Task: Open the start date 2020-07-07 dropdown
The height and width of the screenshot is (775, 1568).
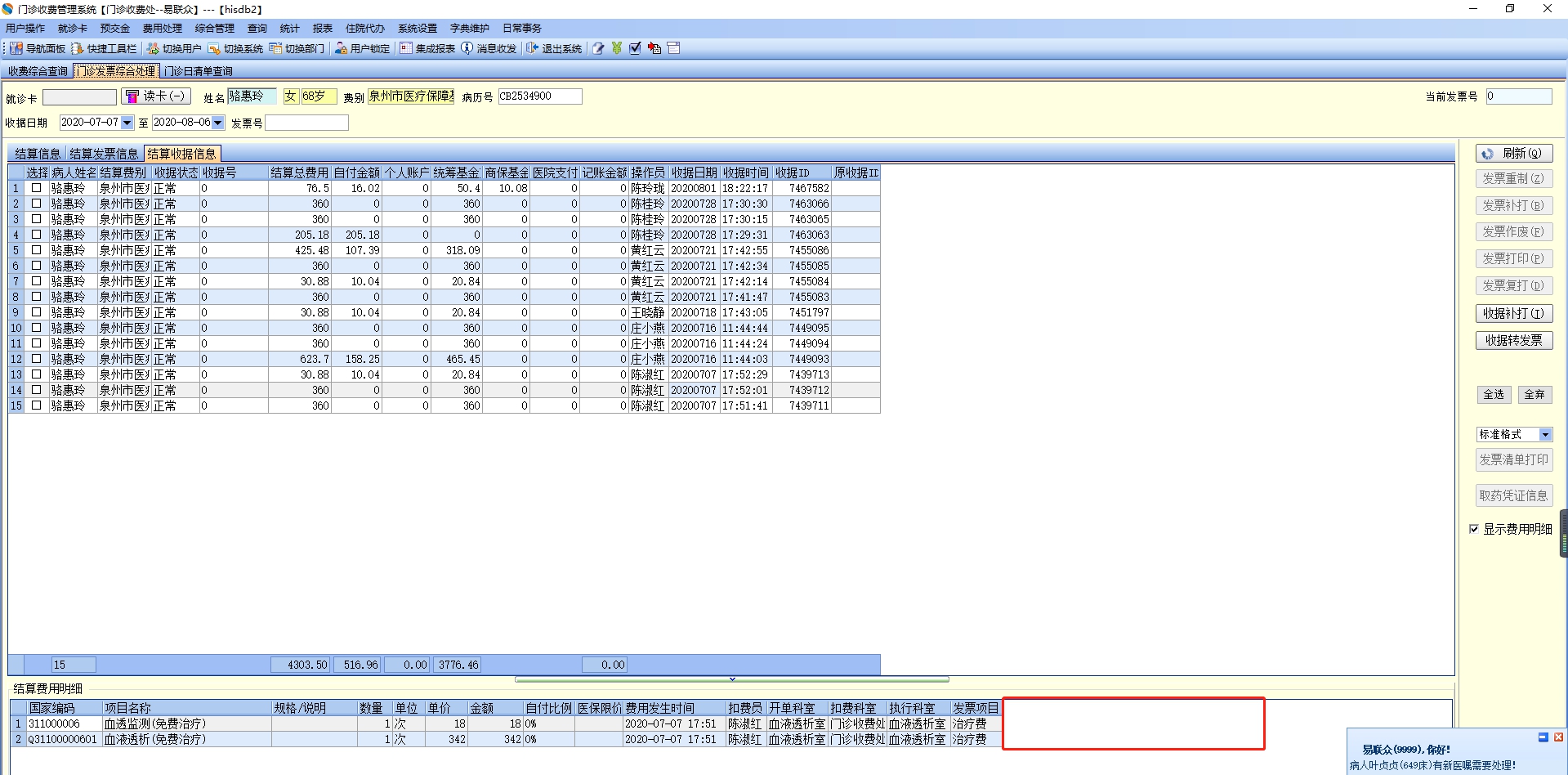Action: 127,123
